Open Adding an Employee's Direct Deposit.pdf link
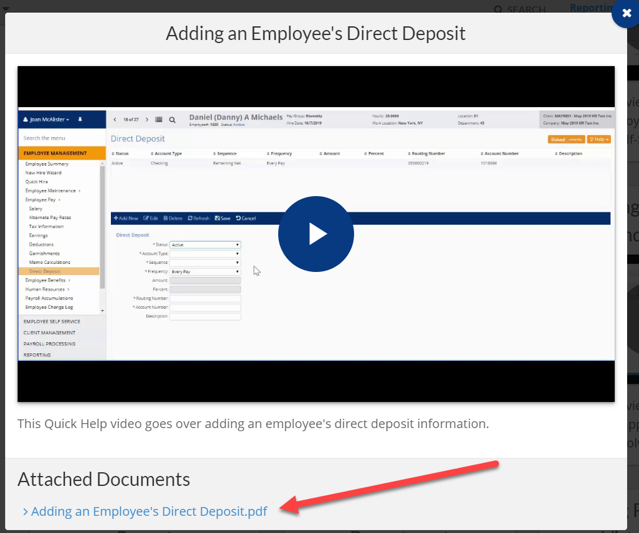The height and width of the screenshot is (533, 639). coord(149,511)
